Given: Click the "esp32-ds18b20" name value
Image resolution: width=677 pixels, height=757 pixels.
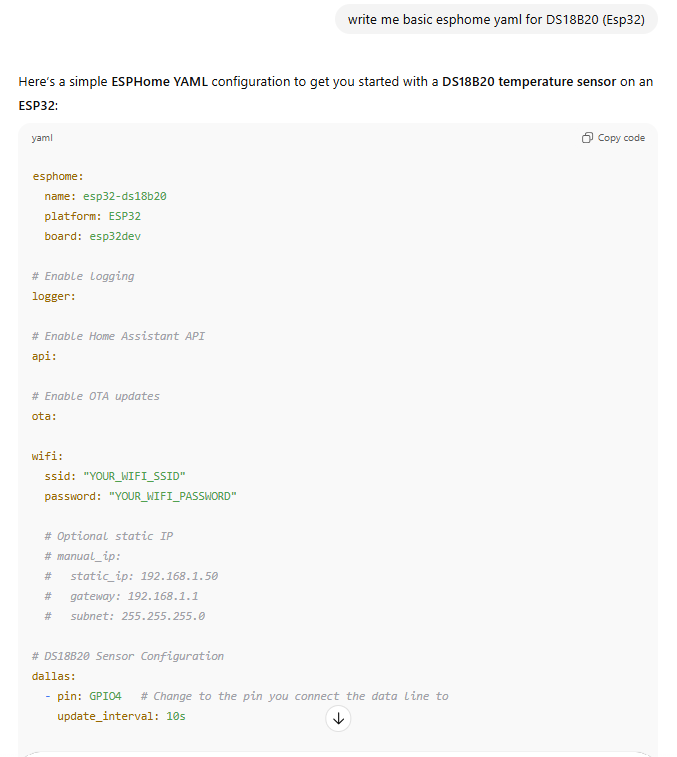Looking at the screenshot, I should [125, 196].
